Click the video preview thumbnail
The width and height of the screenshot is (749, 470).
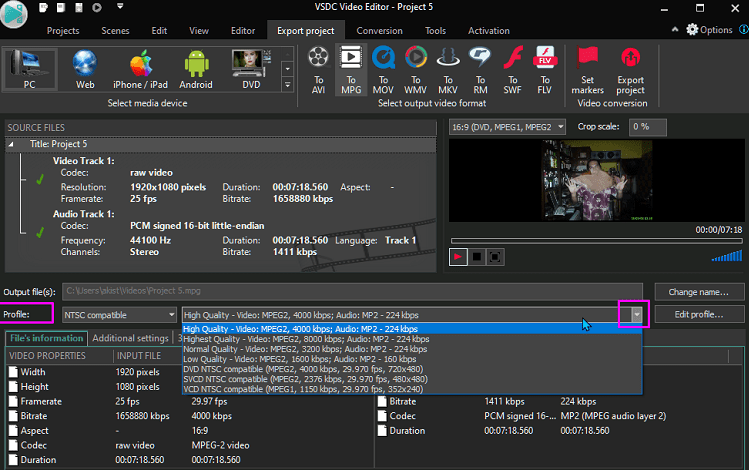point(597,181)
